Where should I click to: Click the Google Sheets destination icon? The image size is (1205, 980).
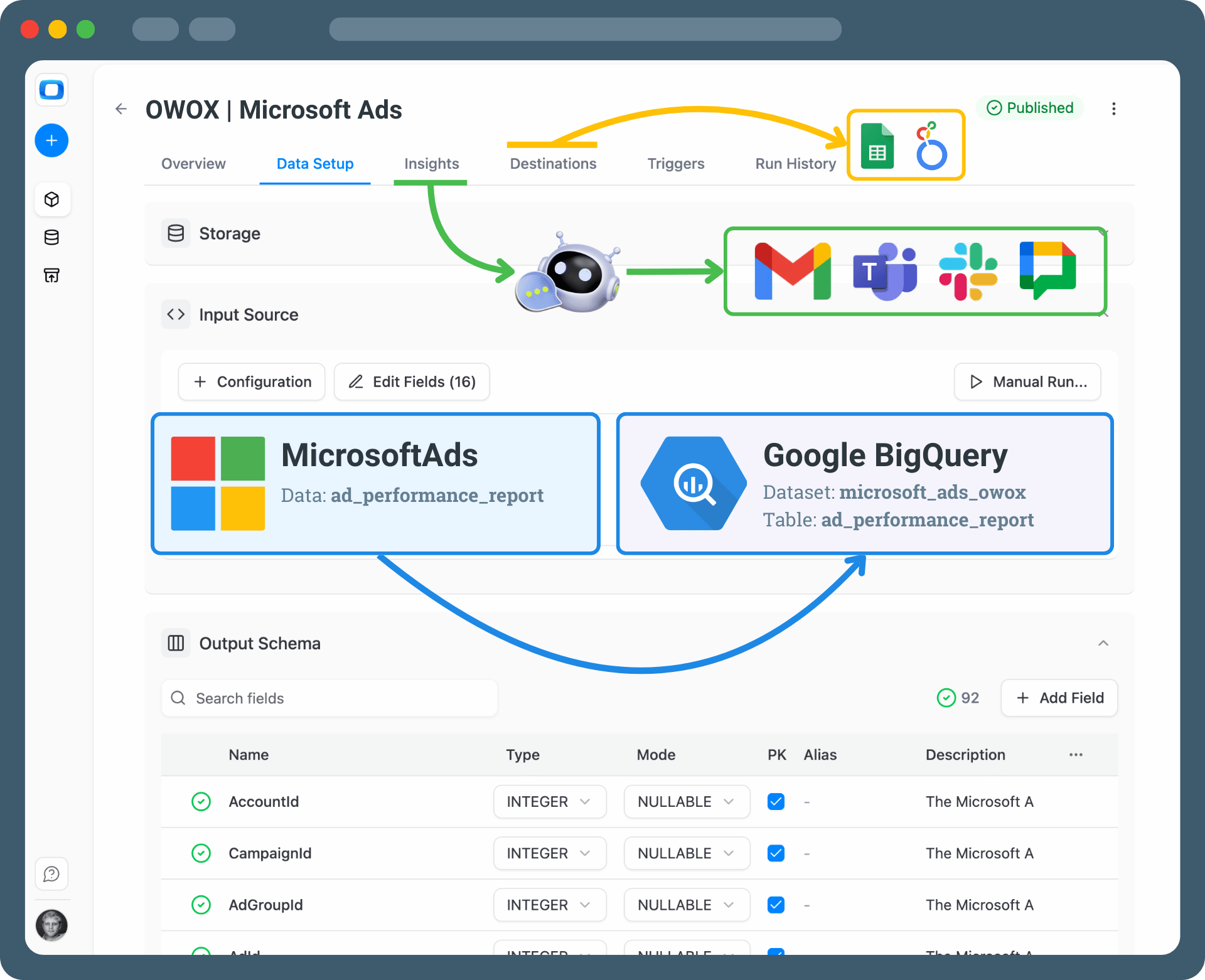coord(877,146)
